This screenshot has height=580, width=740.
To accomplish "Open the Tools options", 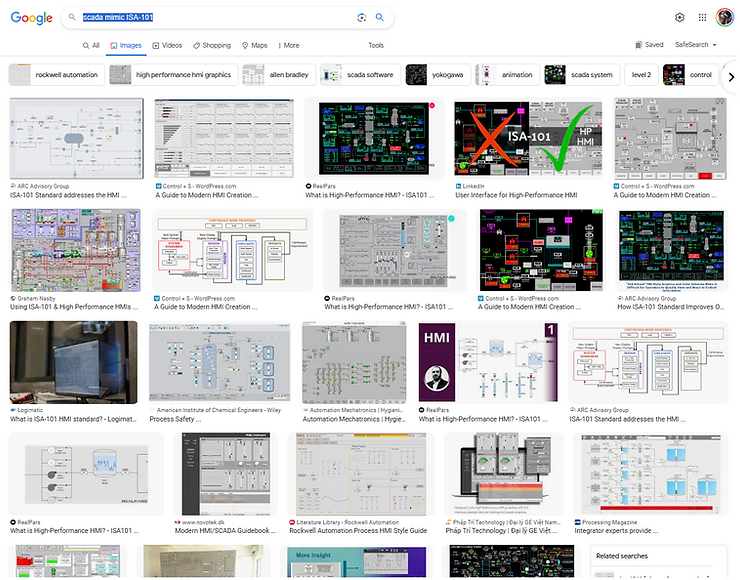I will coord(376,45).
